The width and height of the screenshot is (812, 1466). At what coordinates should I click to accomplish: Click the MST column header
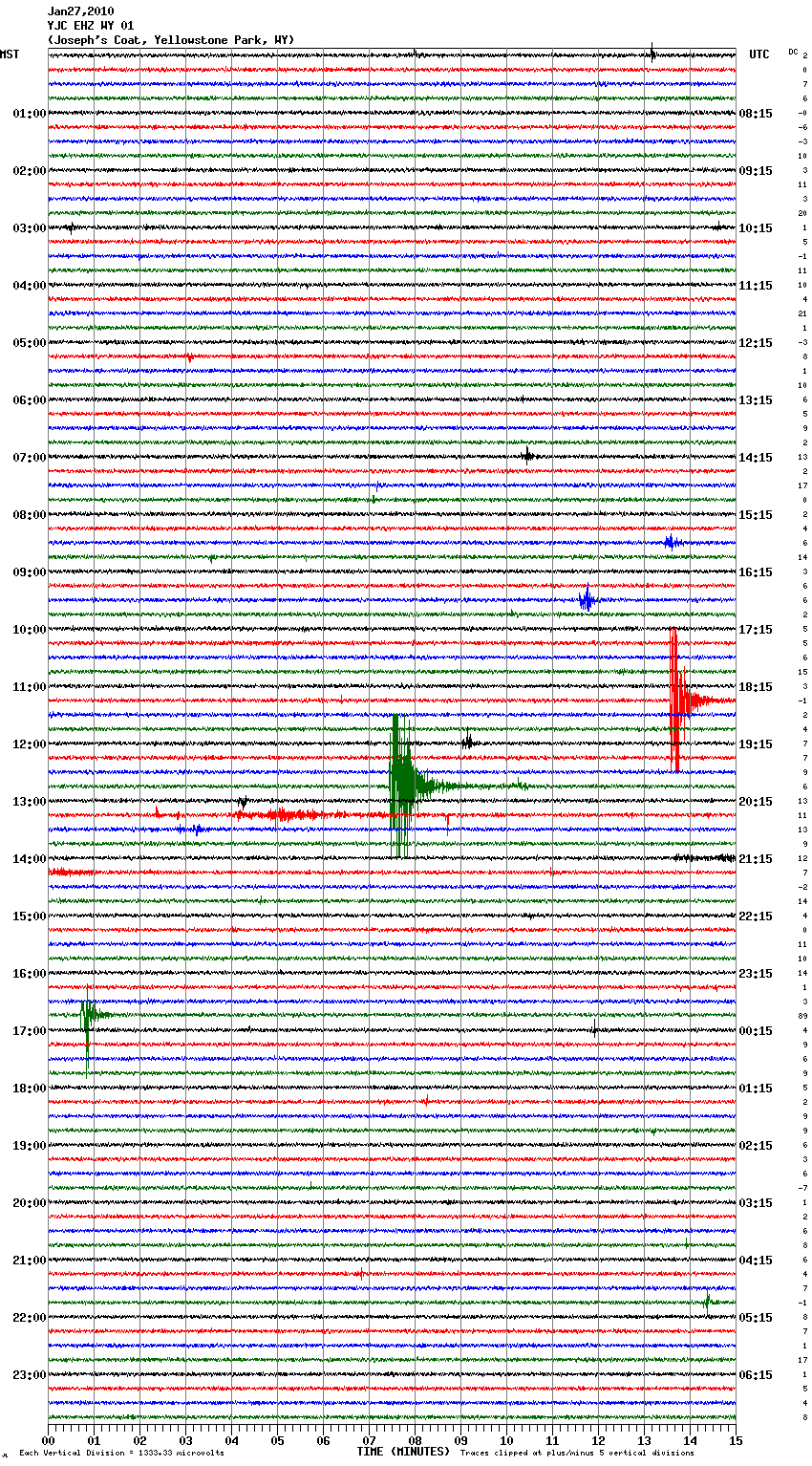[x=10, y=54]
